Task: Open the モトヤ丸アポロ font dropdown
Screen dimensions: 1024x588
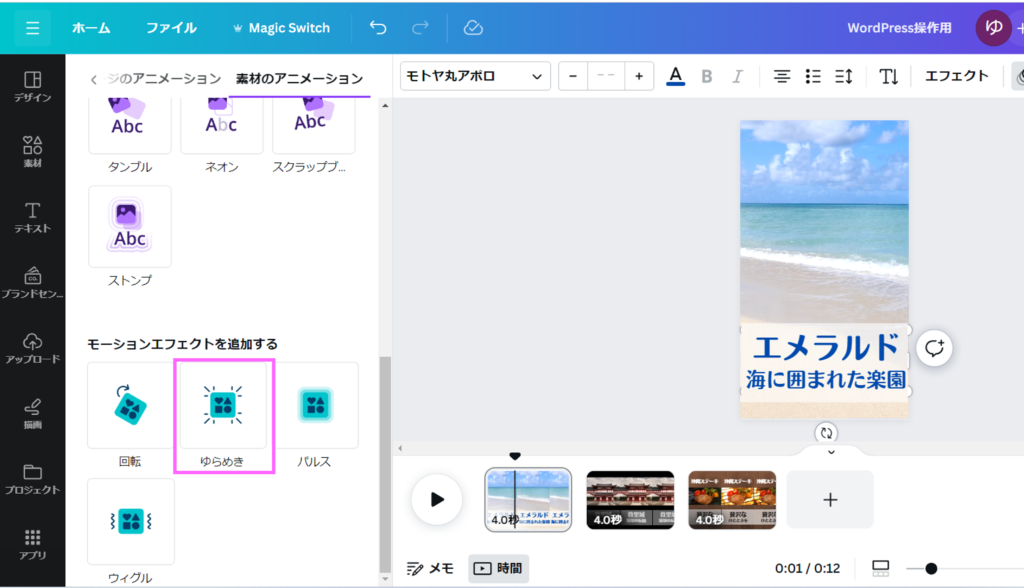Action: [475, 76]
